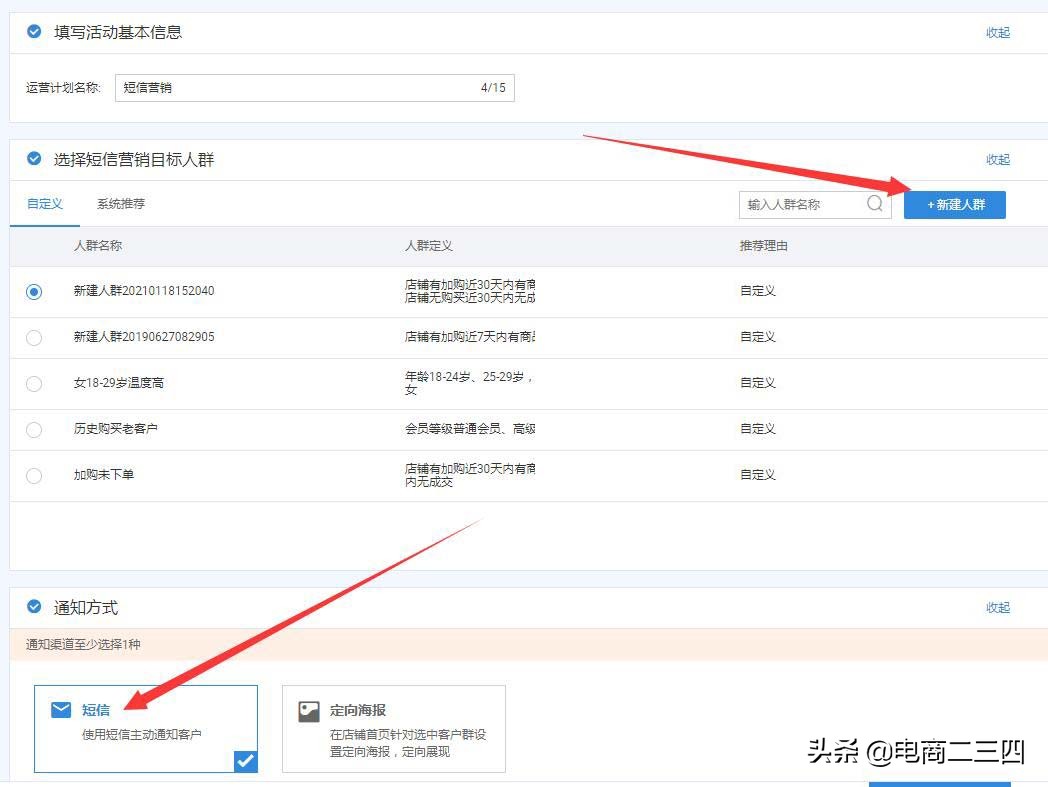Collapse the 填写活动基本信息 section via 收起
Screen dimensions: 1048x787
pos(997,31)
